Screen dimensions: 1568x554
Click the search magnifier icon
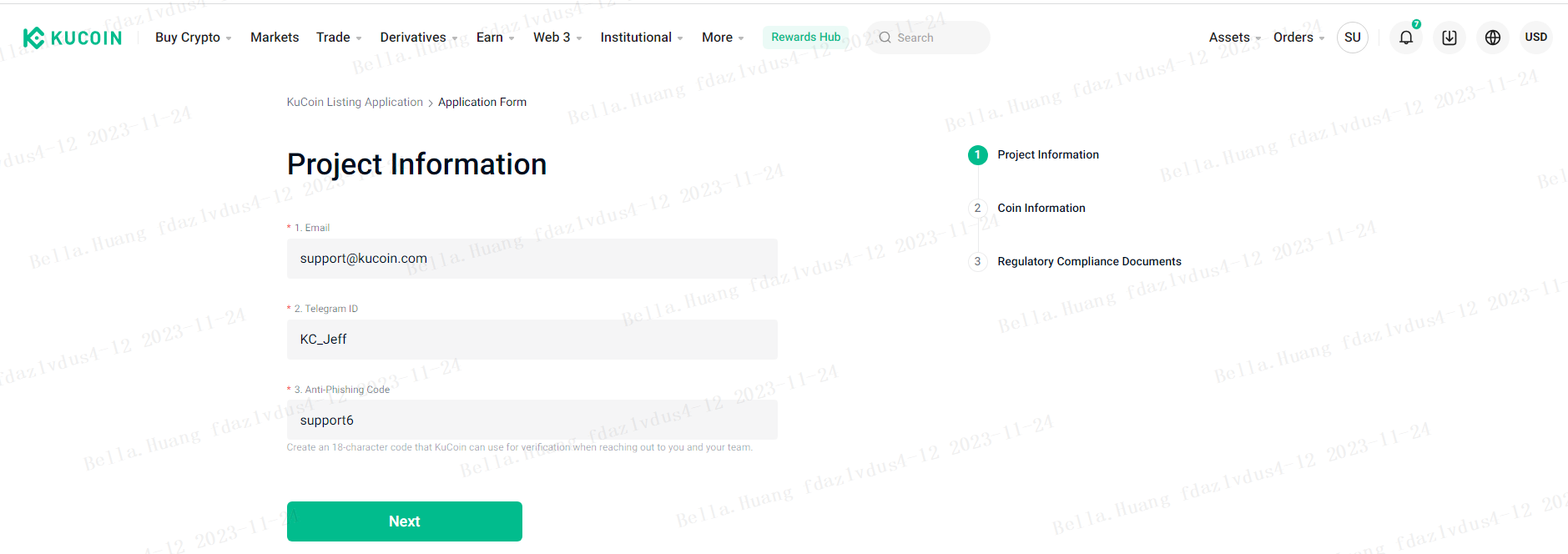coord(885,38)
